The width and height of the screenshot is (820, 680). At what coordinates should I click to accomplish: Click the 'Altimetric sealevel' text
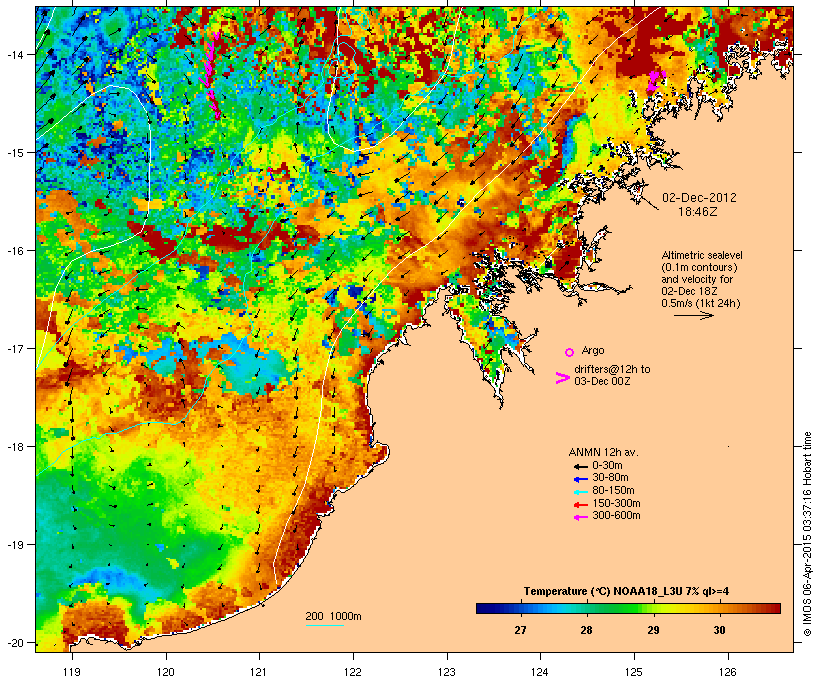point(702,255)
